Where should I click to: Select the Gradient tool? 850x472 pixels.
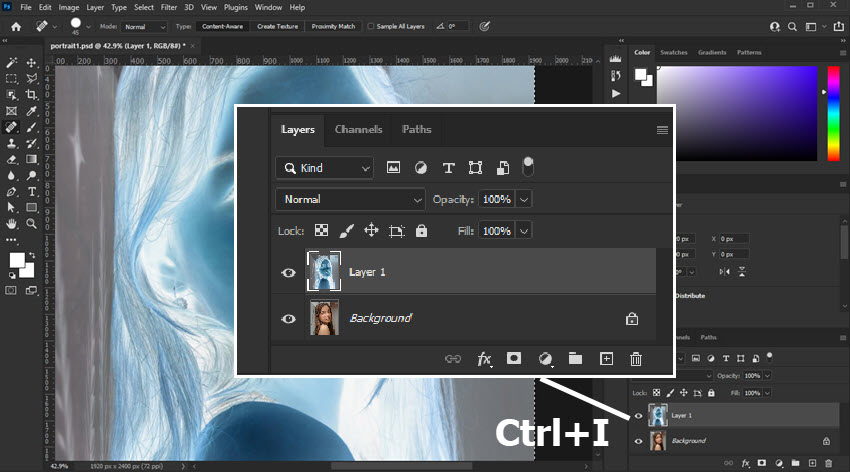[31, 159]
